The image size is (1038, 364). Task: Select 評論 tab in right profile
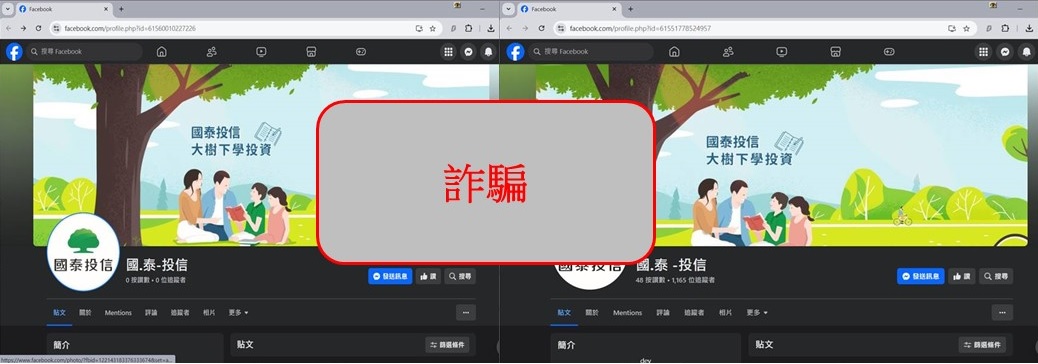tap(663, 312)
